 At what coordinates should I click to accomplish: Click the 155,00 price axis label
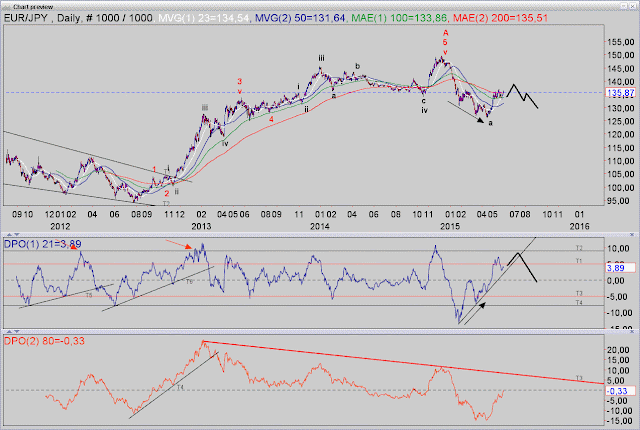pyautogui.click(x=621, y=42)
